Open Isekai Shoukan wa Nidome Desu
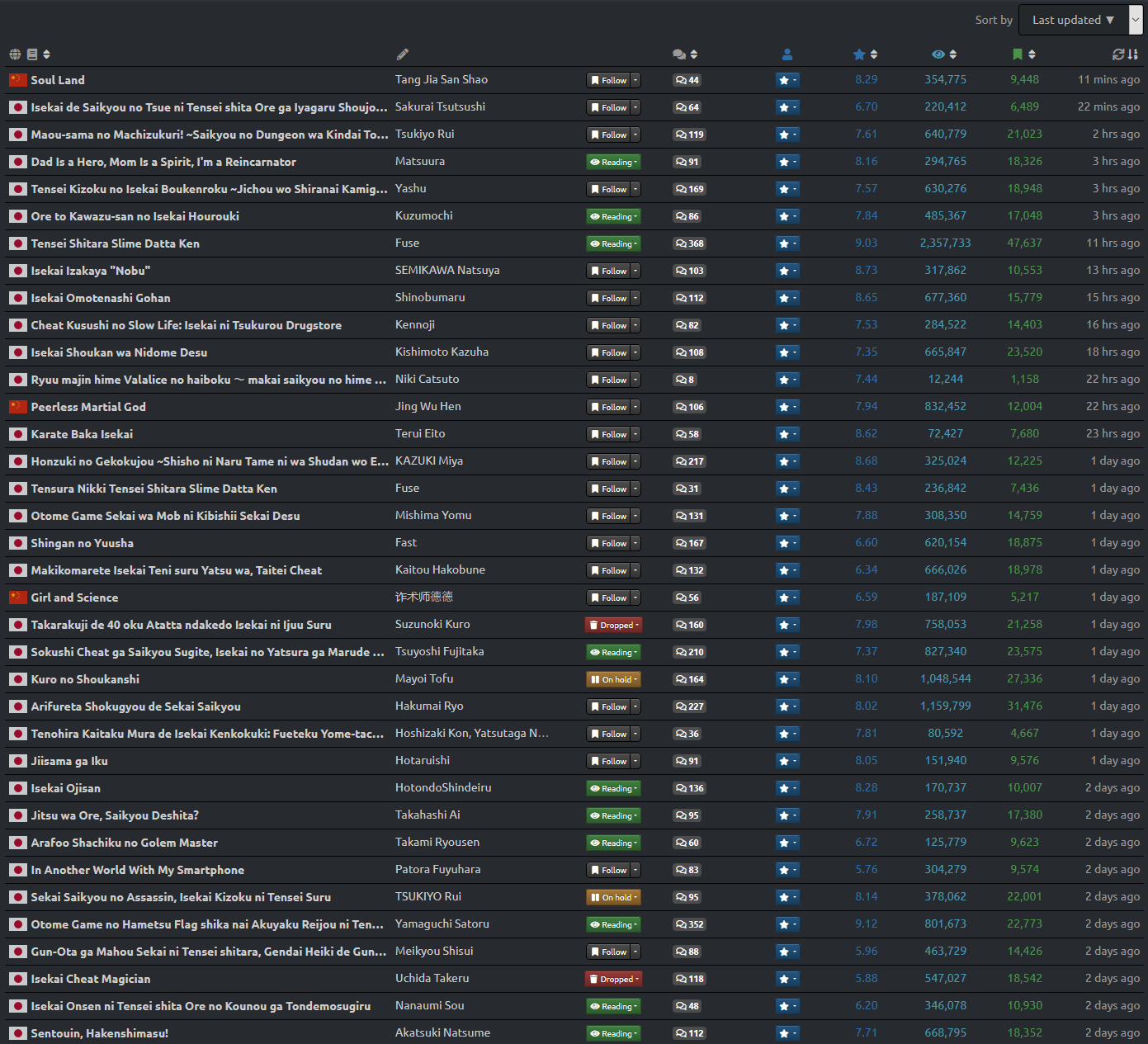Viewport: 1148px width, 1044px height. point(119,352)
